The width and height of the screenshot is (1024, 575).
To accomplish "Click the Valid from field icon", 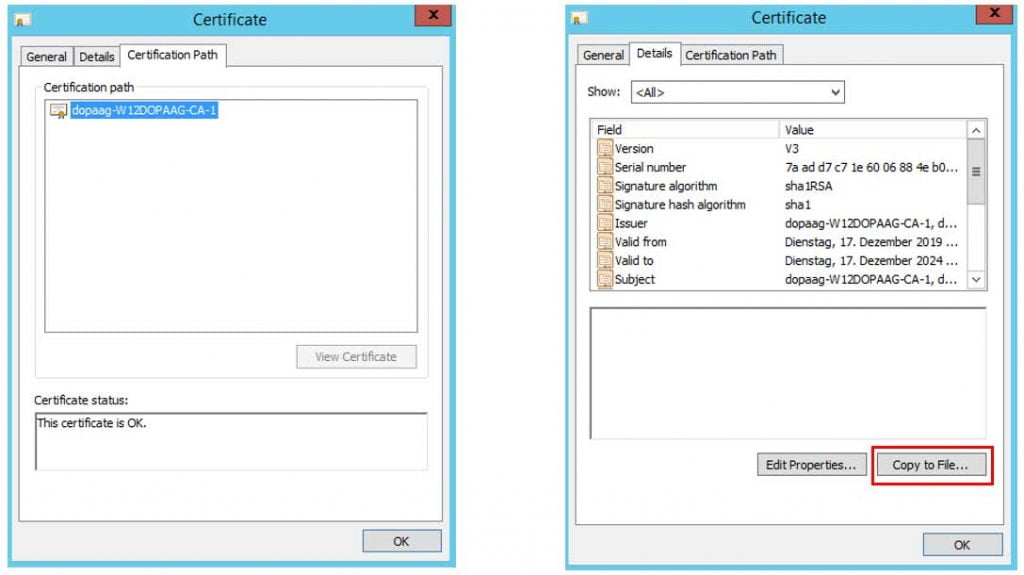I will [605, 242].
